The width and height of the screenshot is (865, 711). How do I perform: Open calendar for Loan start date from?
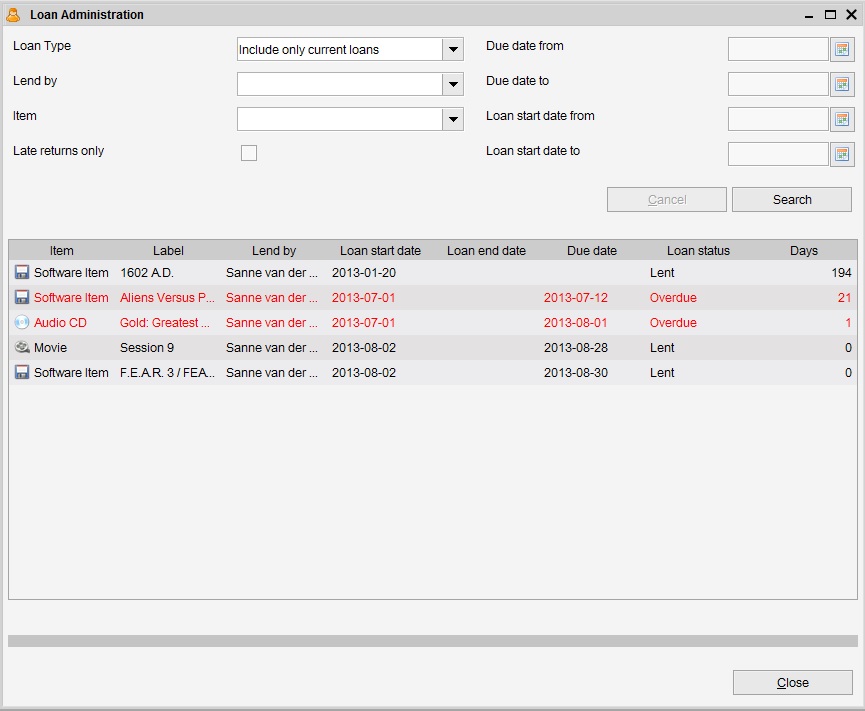click(842, 119)
